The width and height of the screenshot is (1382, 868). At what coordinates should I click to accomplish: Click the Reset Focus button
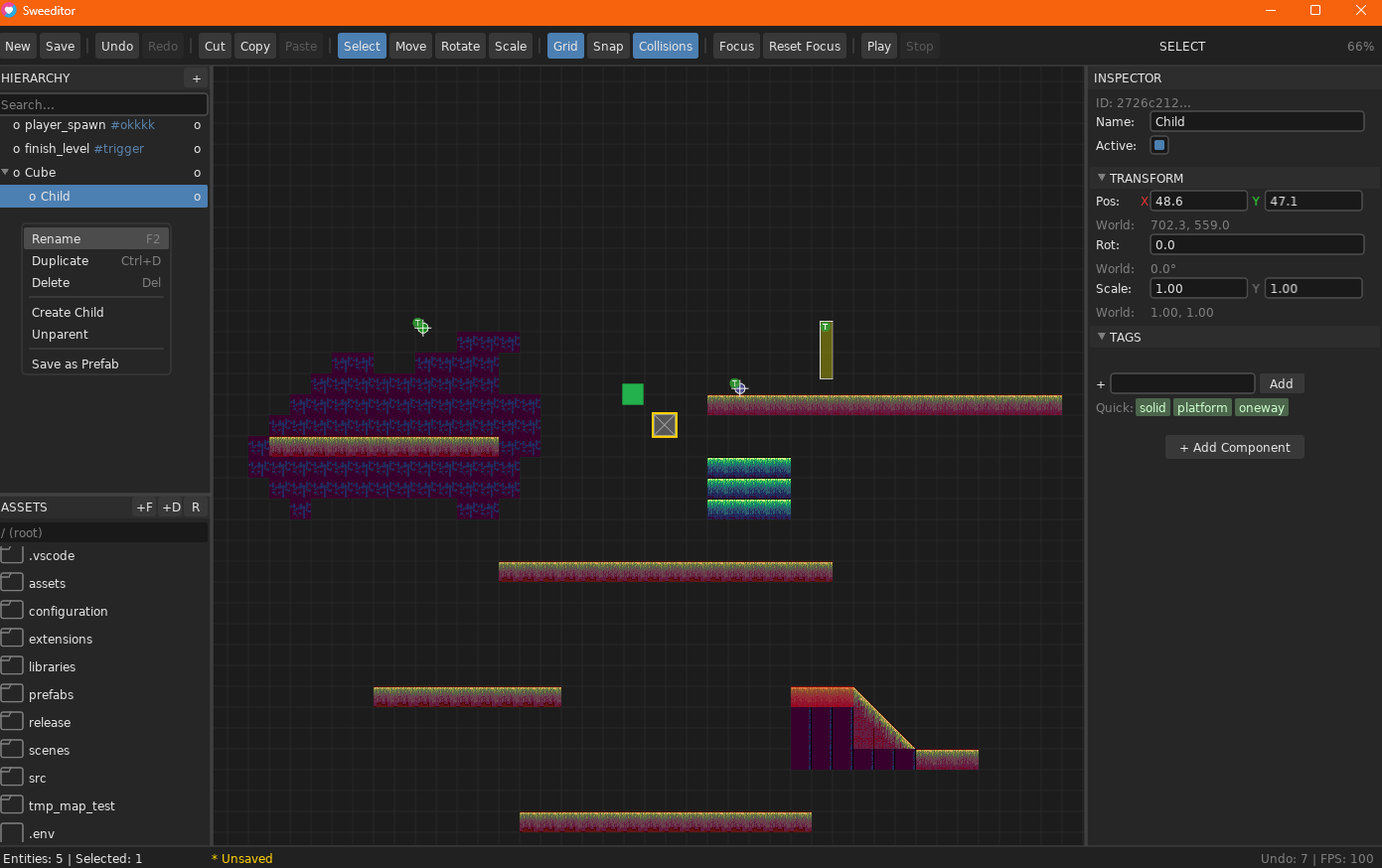tap(805, 47)
